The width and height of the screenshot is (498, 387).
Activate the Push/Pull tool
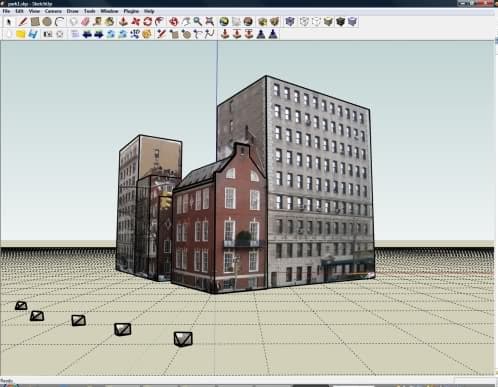(123, 22)
